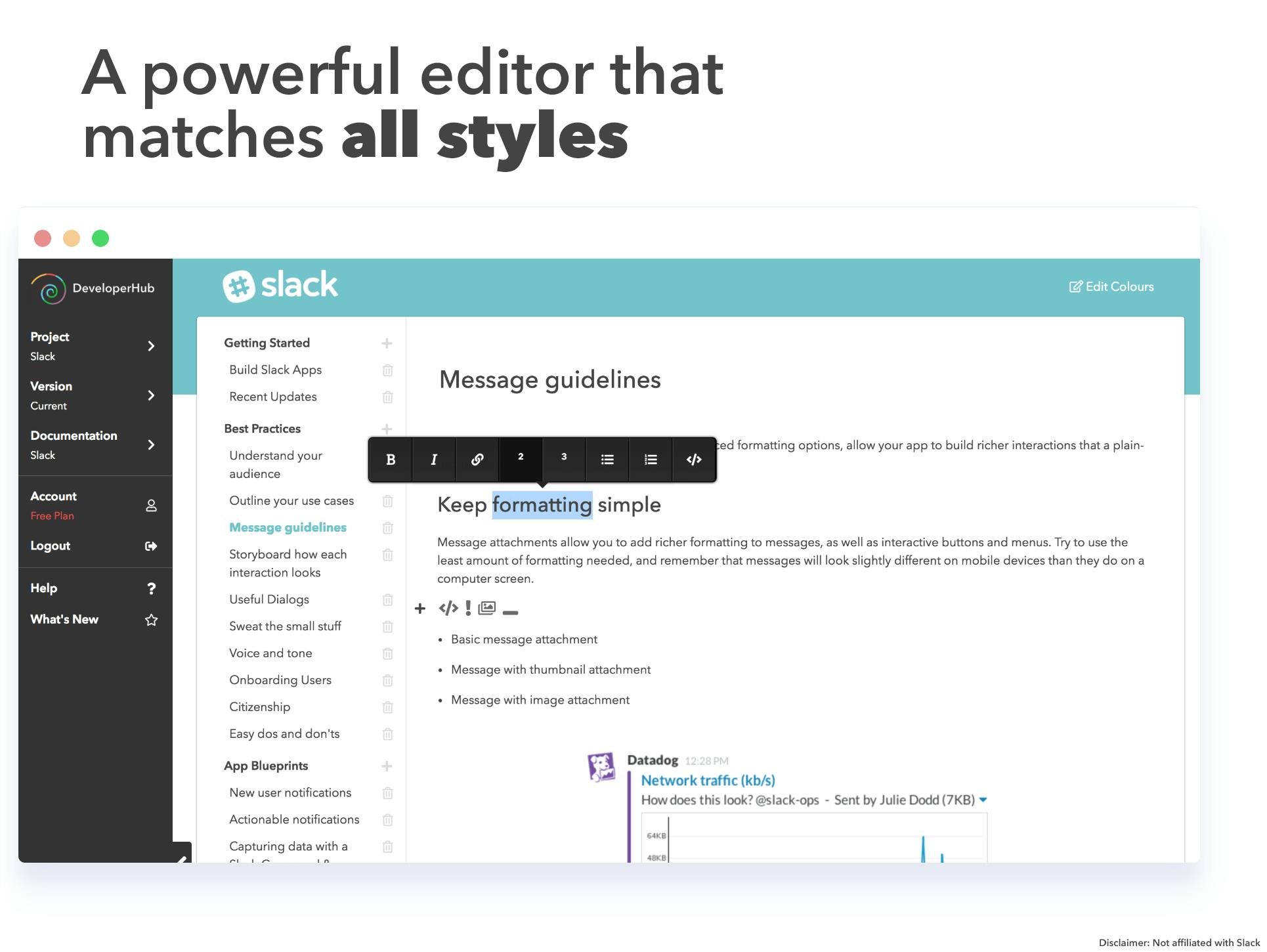The image size is (1267, 952).
Task: Open the Datadog message dropdown arrow
Action: click(x=983, y=800)
